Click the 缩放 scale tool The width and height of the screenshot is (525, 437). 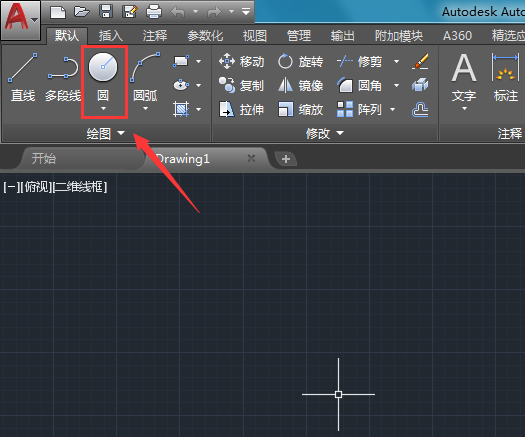tap(300, 110)
